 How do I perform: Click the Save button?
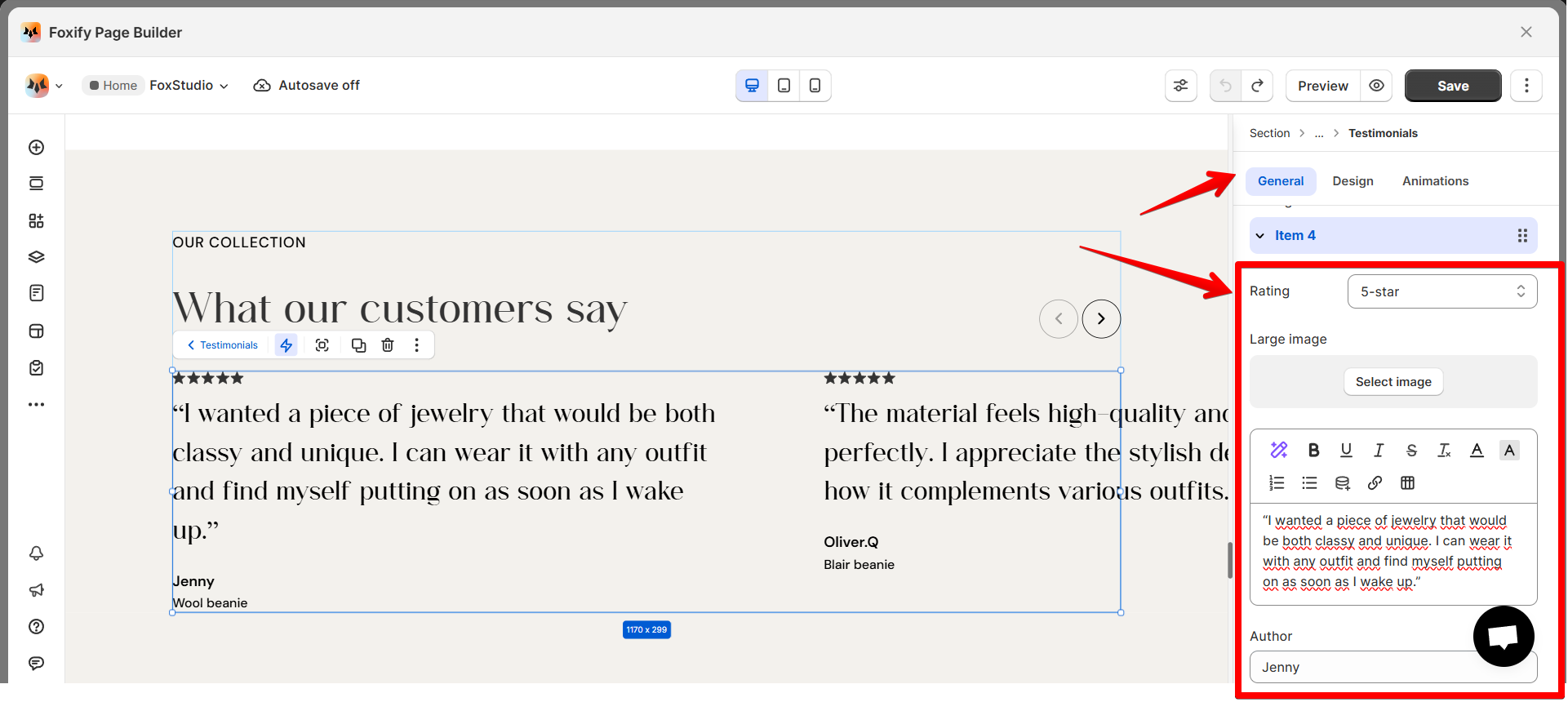1453,86
